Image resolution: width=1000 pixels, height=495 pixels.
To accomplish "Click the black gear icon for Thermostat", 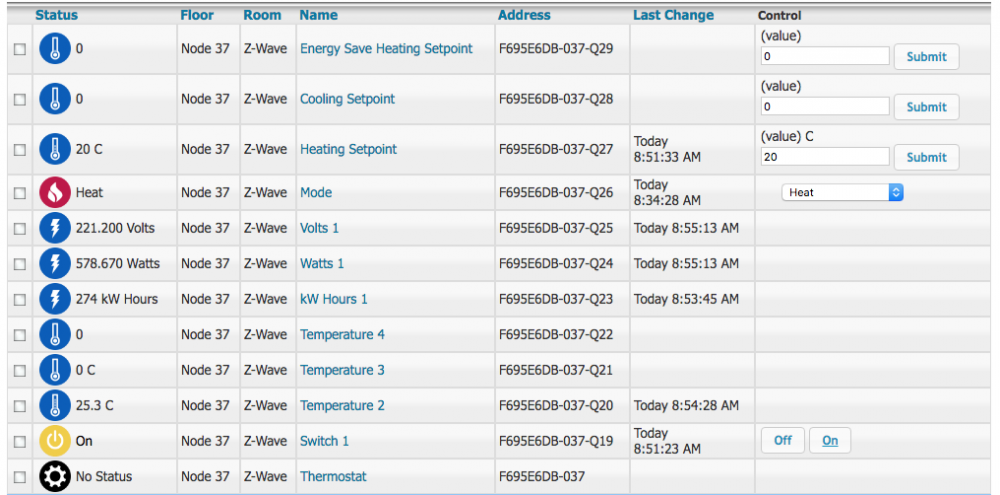I will click(x=55, y=476).
